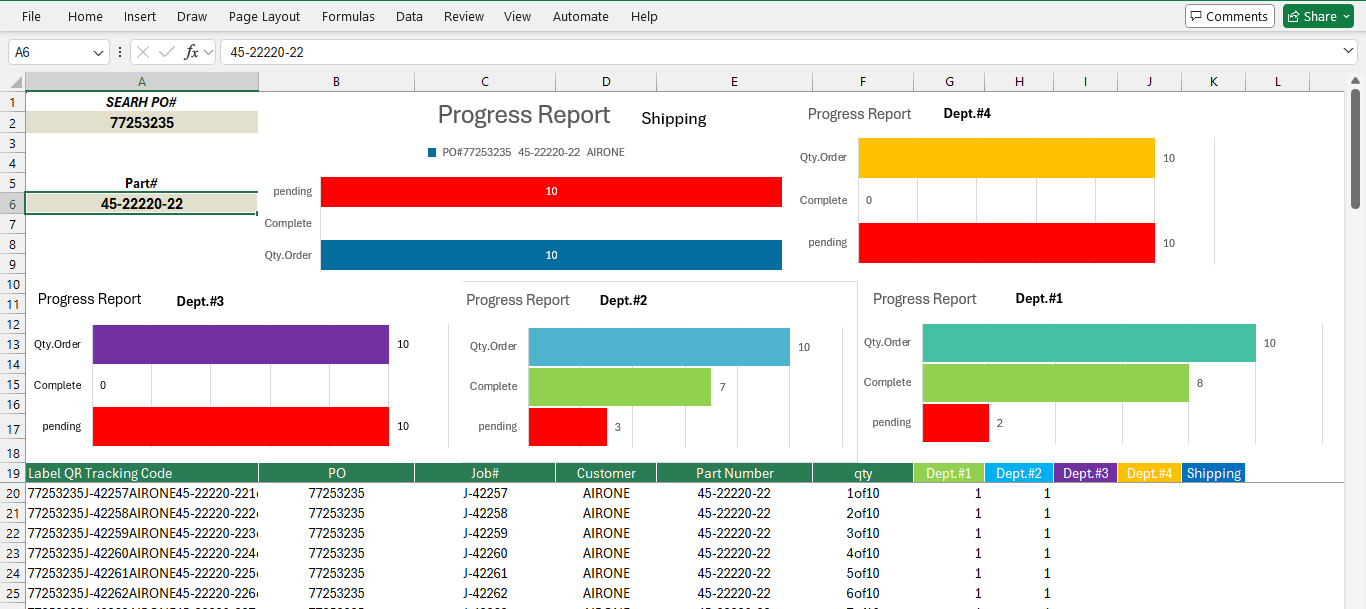Screen dimensions: 1366x609
Task: Click the vertical ellipsis next to Name Box
Action: [x=120, y=52]
